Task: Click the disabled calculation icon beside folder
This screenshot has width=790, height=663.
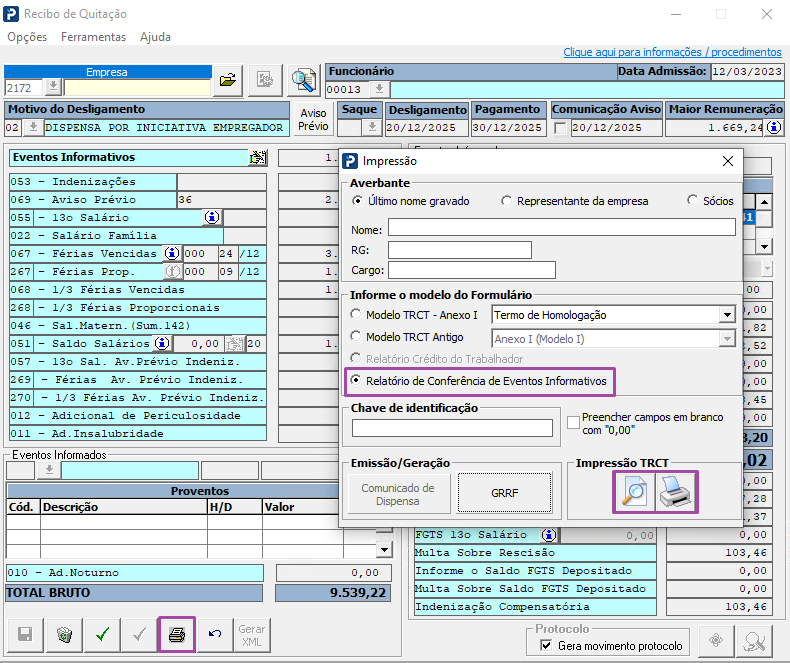Action: tap(265, 80)
